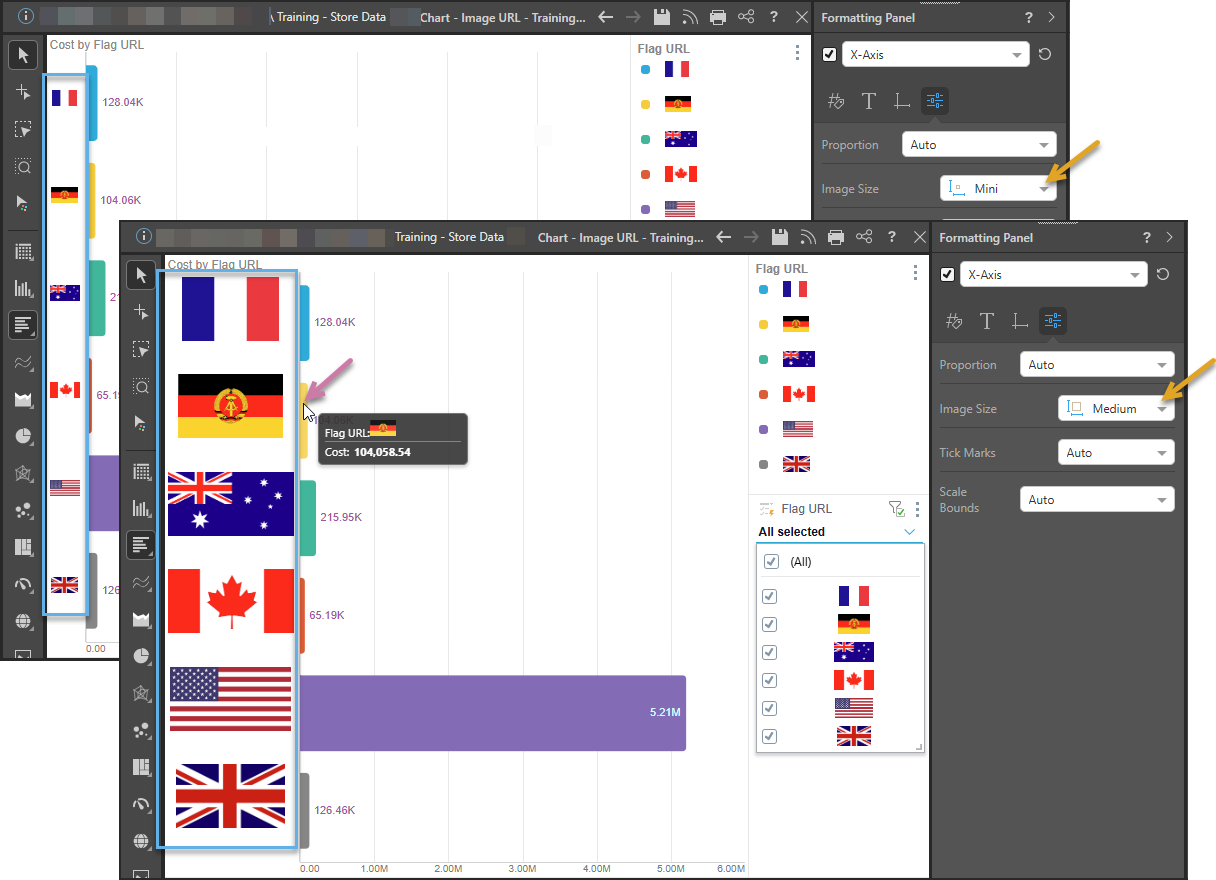Expand the Tick Marks dropdown

1116,453
